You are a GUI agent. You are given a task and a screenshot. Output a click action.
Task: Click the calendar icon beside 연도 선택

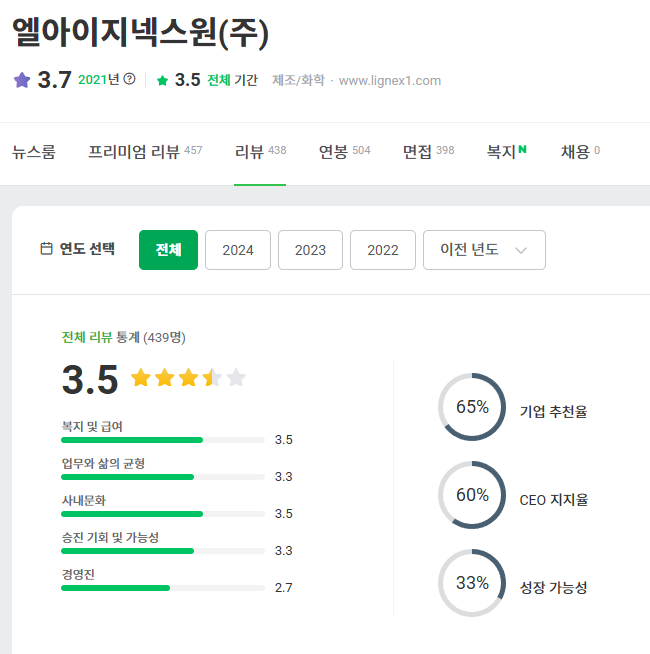click(x=46, y=249)
